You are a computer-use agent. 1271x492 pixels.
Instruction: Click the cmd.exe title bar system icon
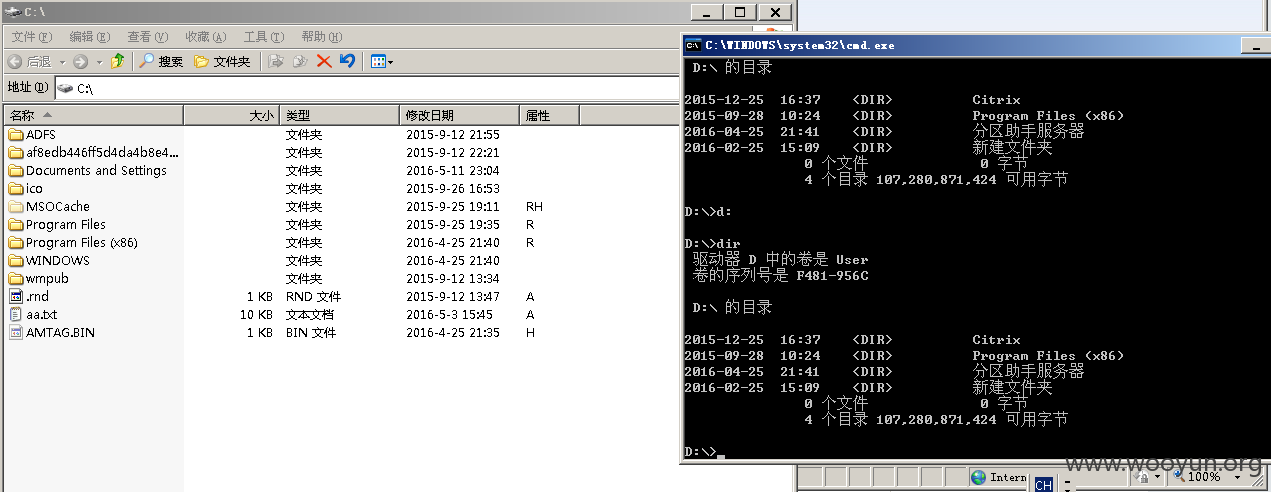(x=693, y=45)
